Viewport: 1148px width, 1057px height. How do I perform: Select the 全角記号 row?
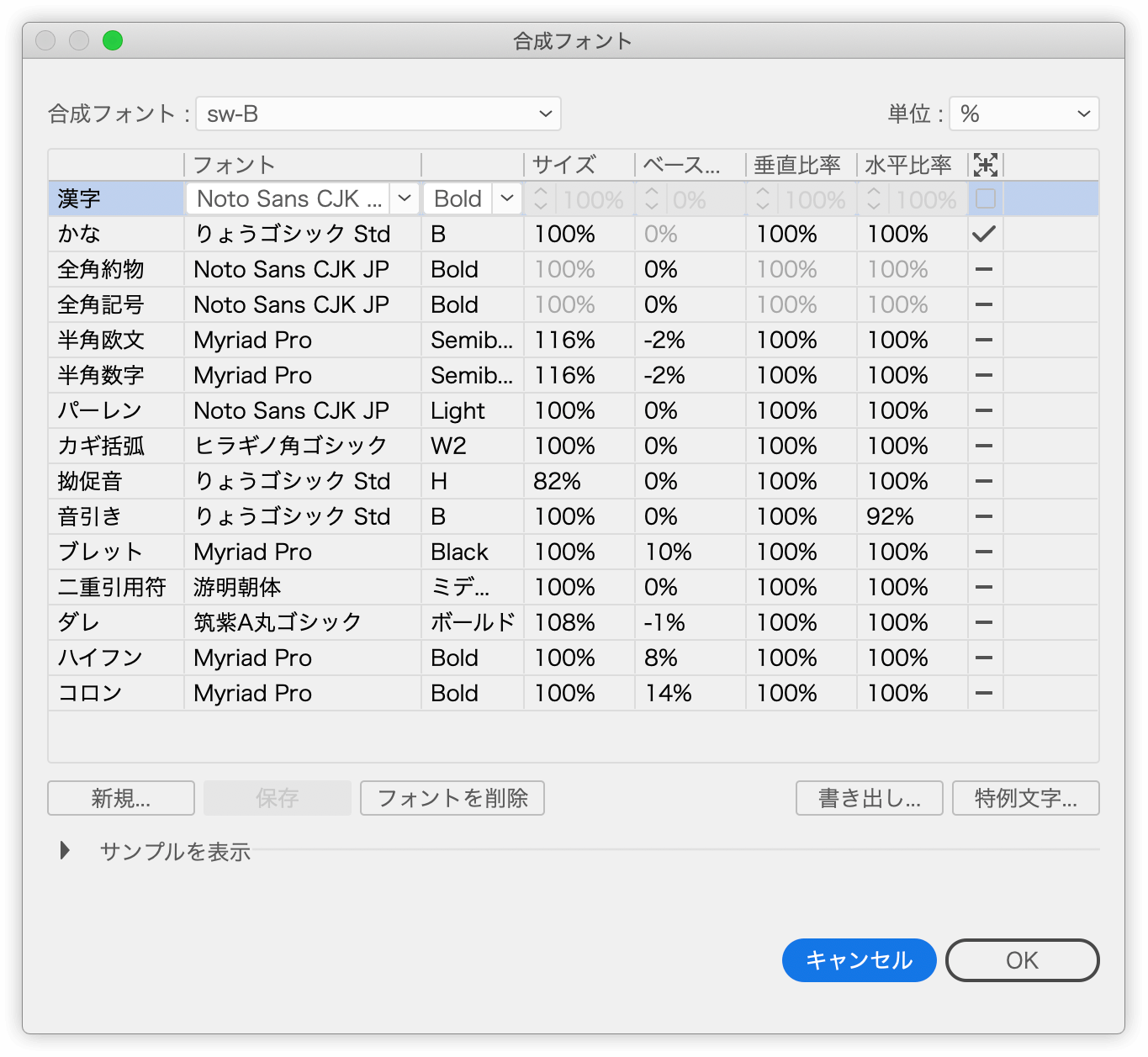(574, 304)
